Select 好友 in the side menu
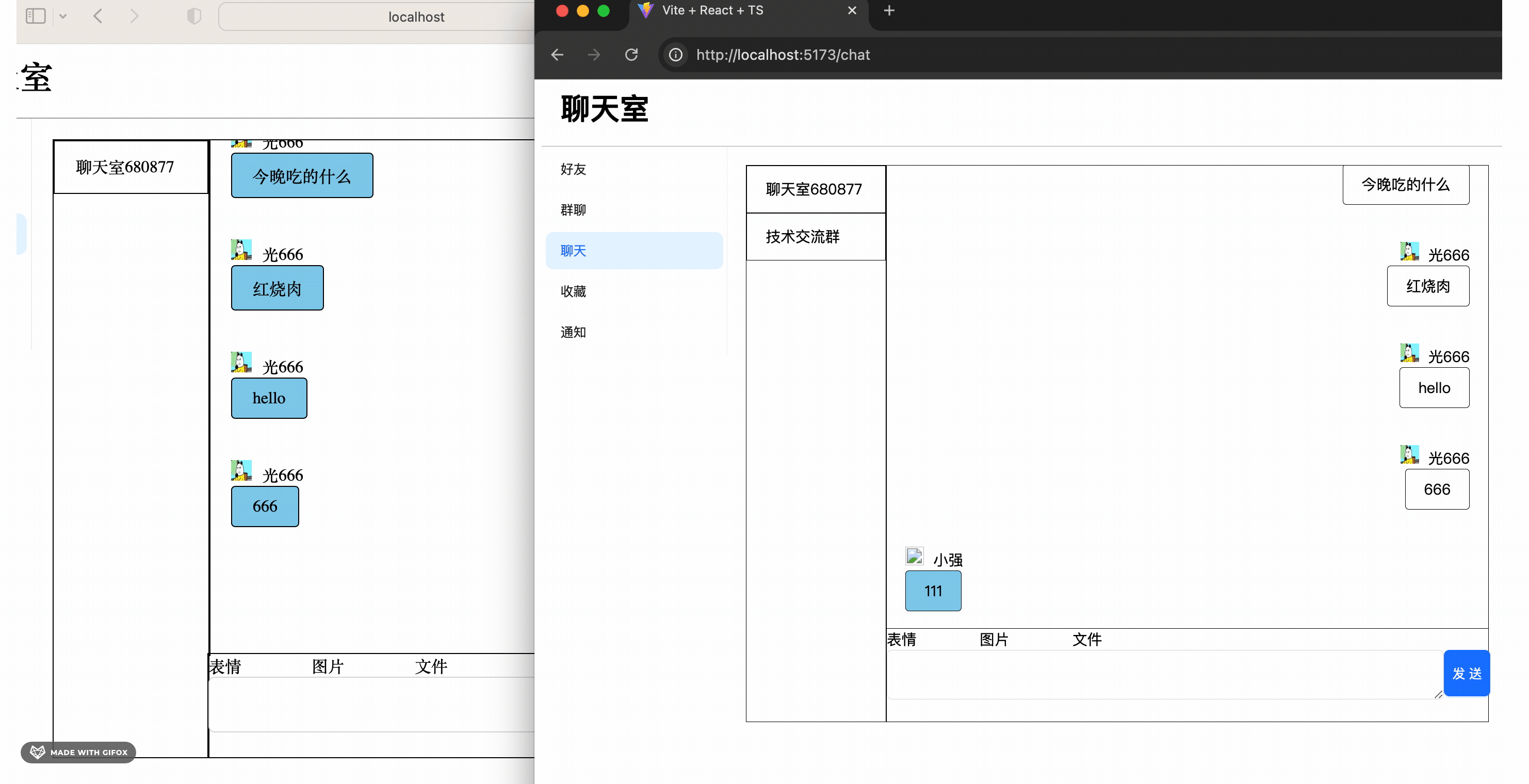 pos(573,169)
